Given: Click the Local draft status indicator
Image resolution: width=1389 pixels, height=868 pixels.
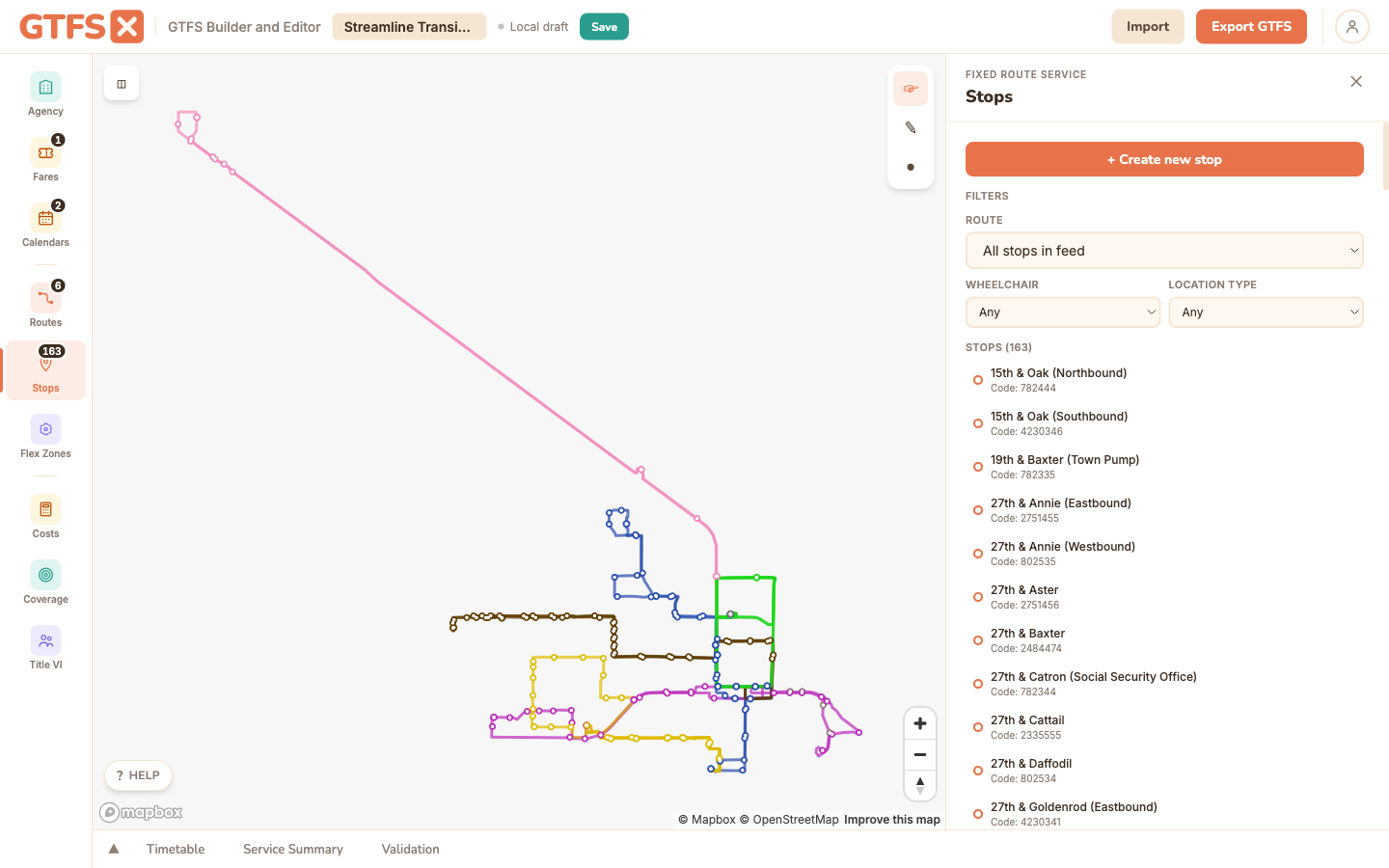Looking at the screenshot, I should point(532,27).
